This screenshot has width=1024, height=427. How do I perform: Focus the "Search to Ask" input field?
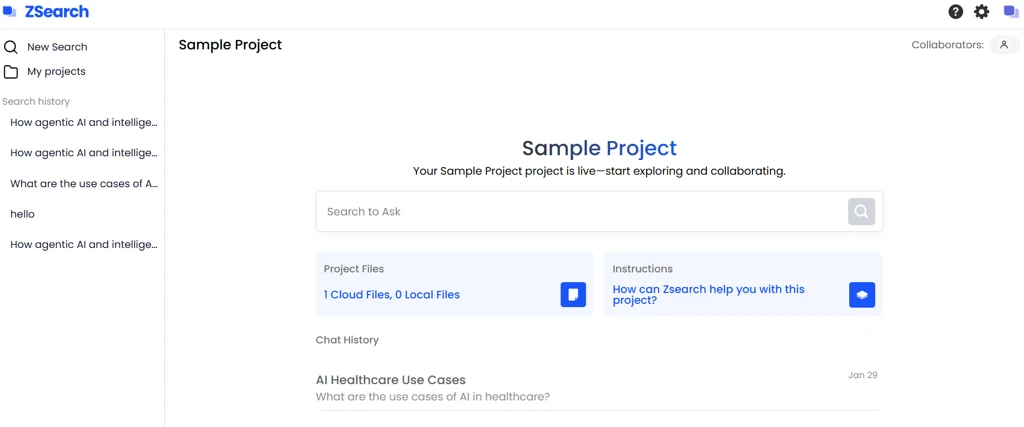[x=580, y=212]
